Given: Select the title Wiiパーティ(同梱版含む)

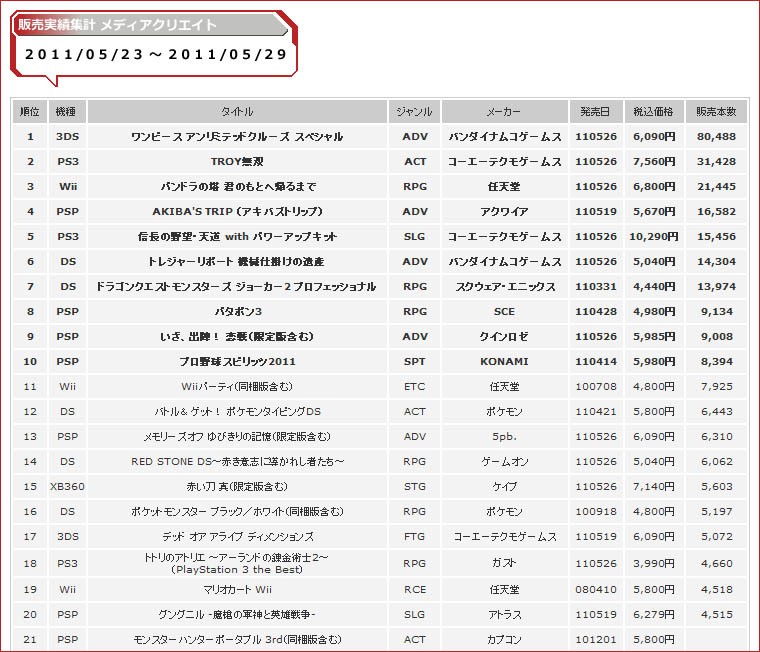Looking at the screenshot, I should coord(237,386).
